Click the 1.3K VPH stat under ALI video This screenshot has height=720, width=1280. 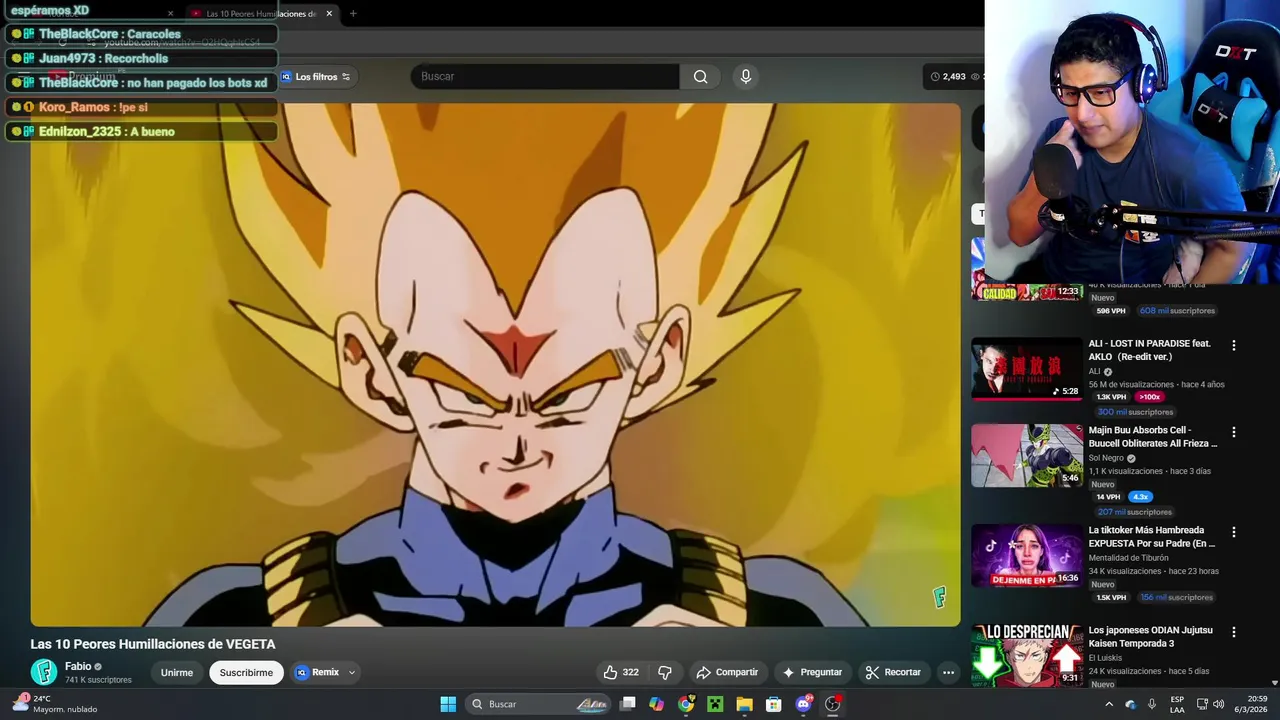click(1111, 397)
